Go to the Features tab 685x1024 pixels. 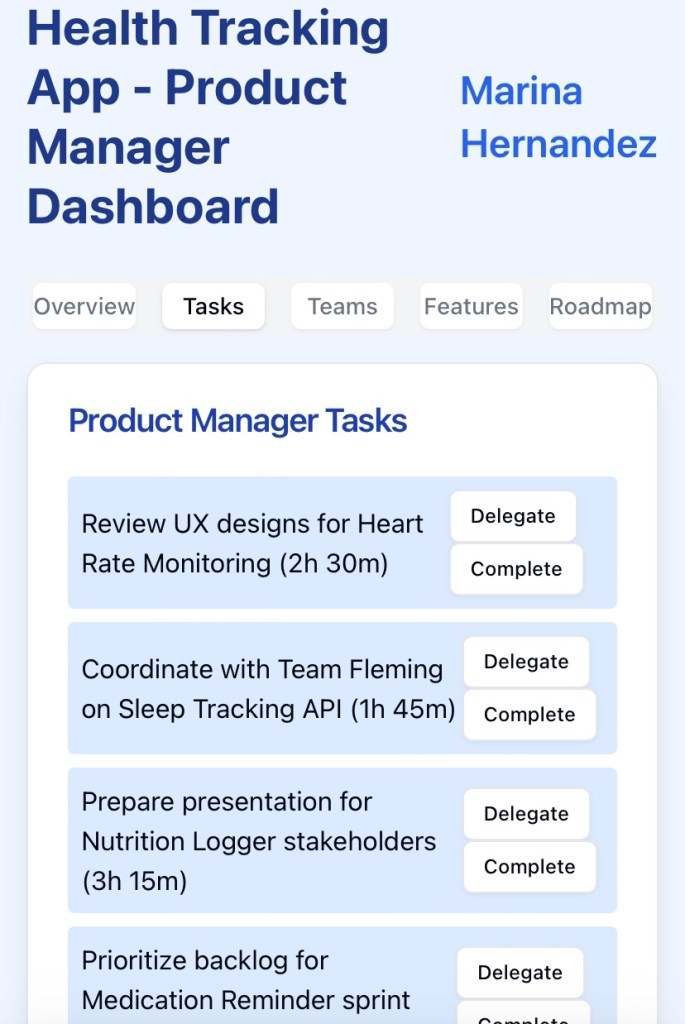[471, 307]
